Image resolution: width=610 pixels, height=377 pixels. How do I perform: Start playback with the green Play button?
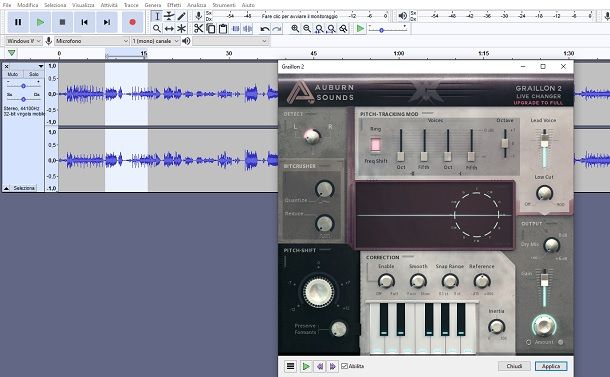(40, 22)
